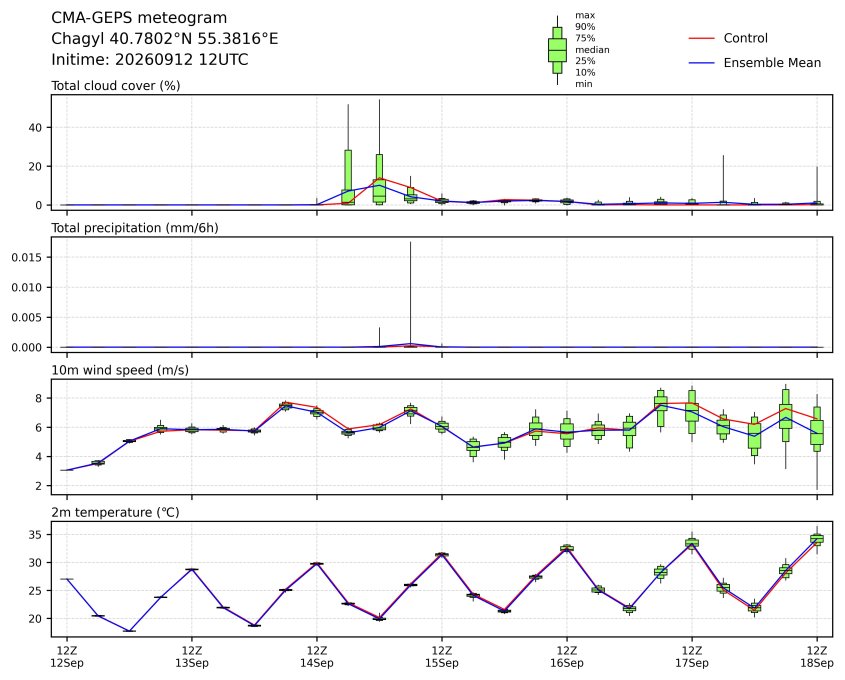Click the Total cloud cover panel title
The height and width of the screenshot is (680, 845).
click(x=116, y=86)
